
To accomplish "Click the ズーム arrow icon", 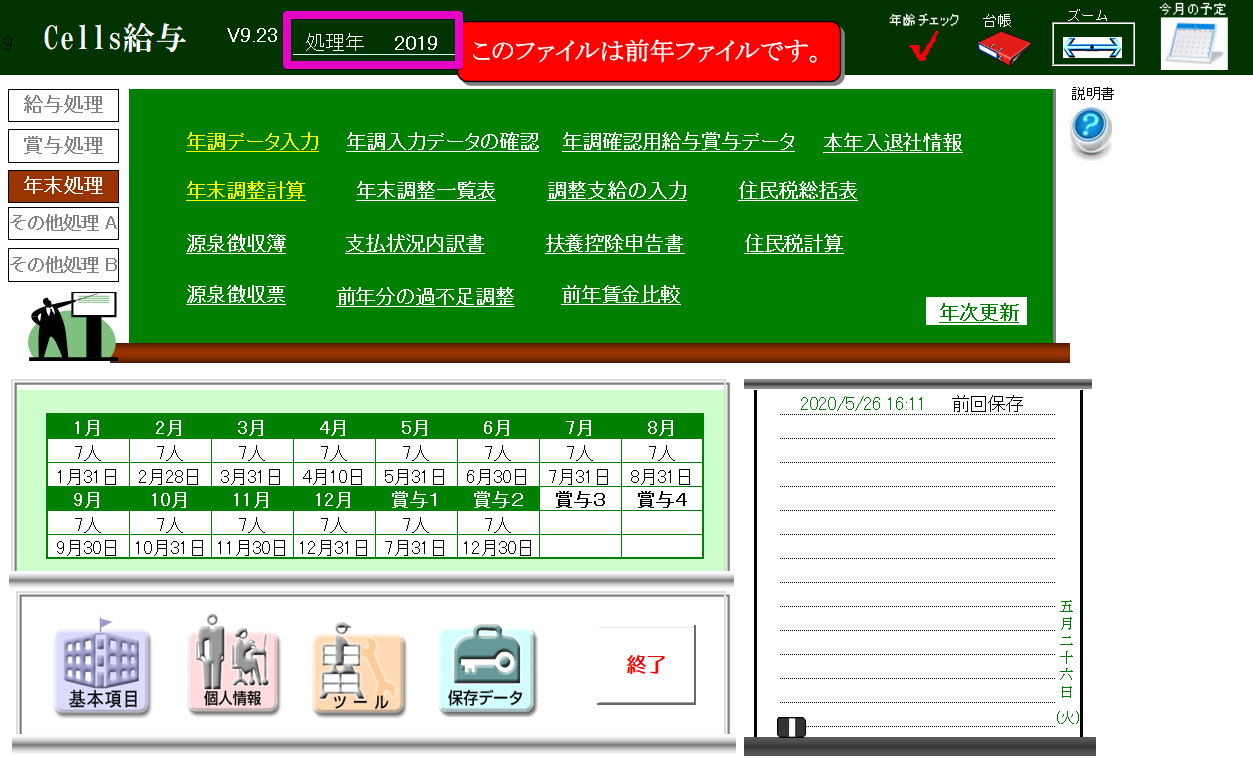I will [x=1093, y=46].
